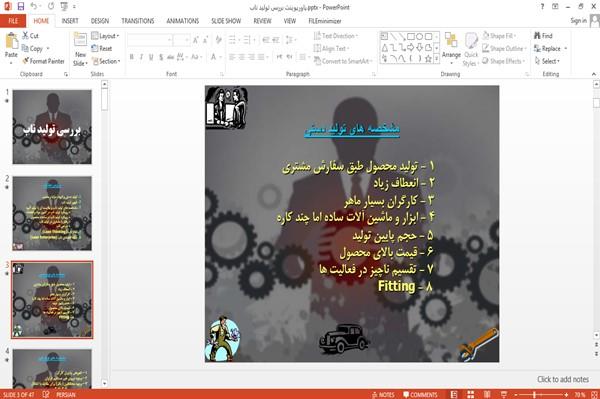
Task: Select slide 2 thumbnail
Action: point(52,213)
